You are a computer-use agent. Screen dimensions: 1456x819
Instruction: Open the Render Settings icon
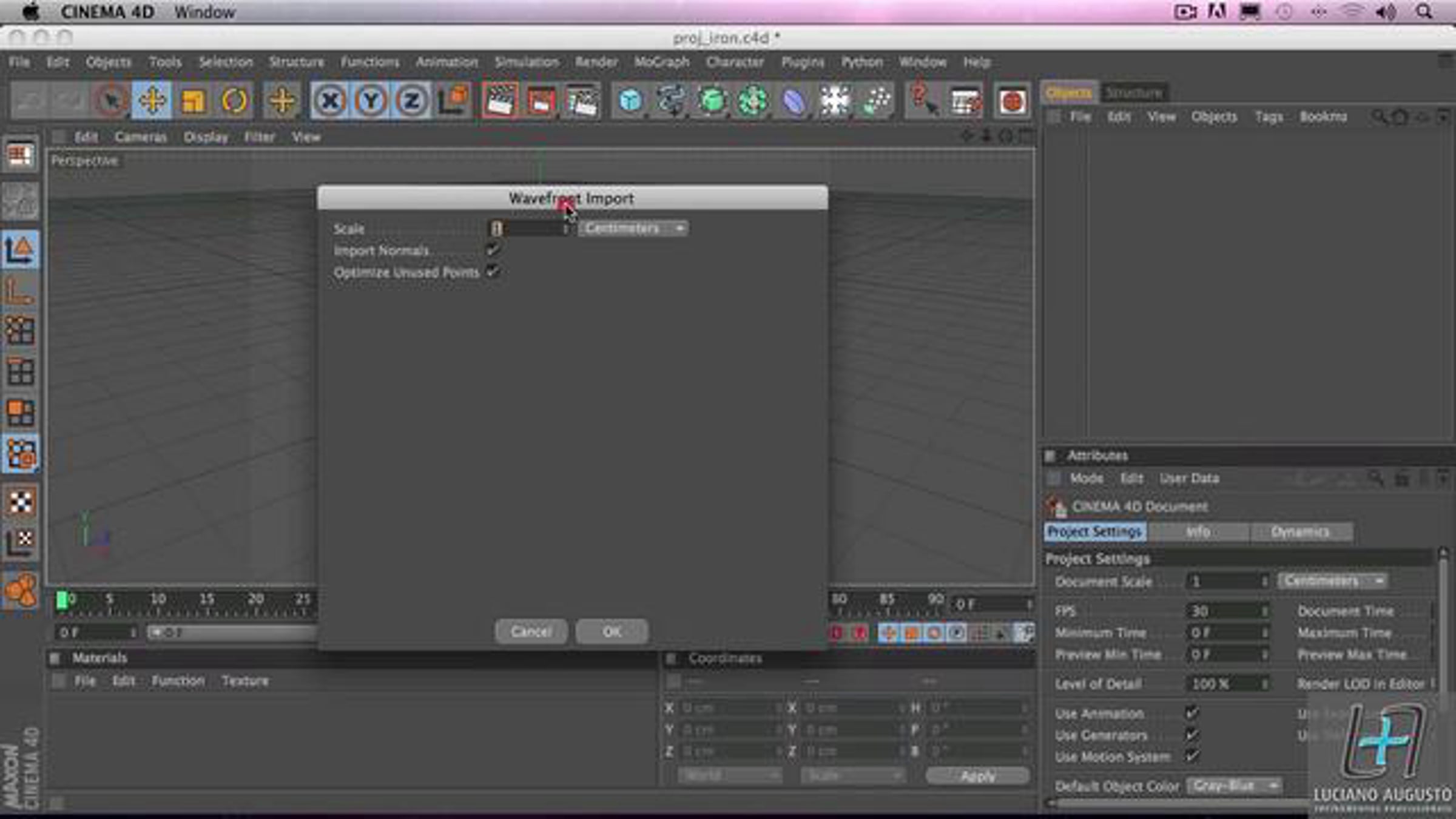pos(582,100)
